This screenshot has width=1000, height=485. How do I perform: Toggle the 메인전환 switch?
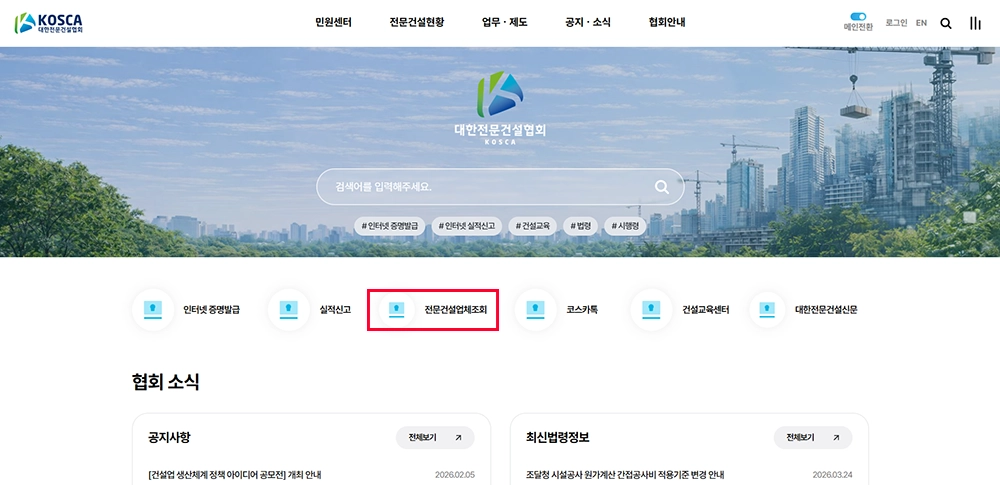click(x=858, y=17)
